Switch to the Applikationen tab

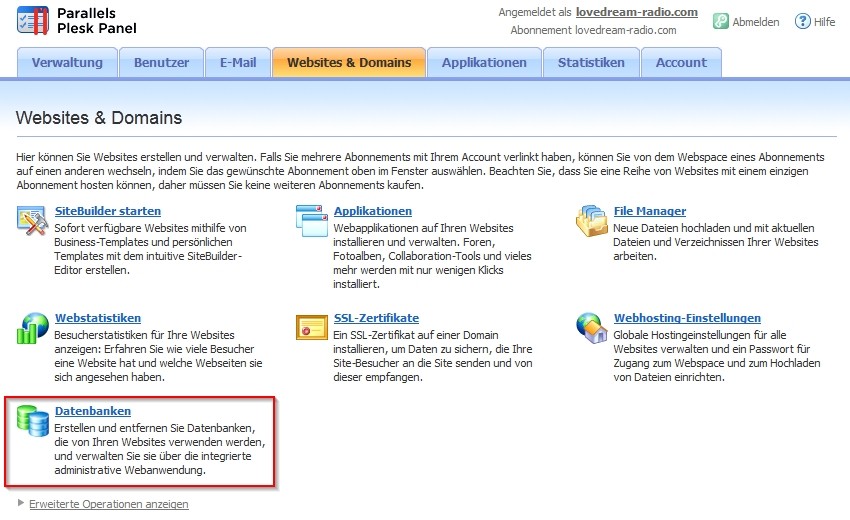click(x=484, y=62)
